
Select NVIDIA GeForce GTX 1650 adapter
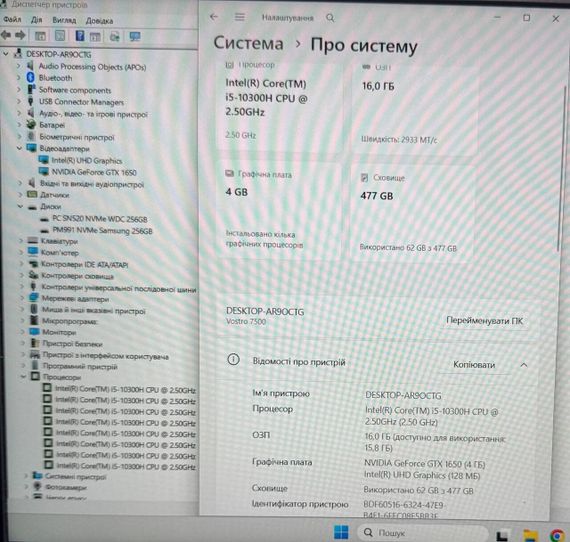pos(94,172)
